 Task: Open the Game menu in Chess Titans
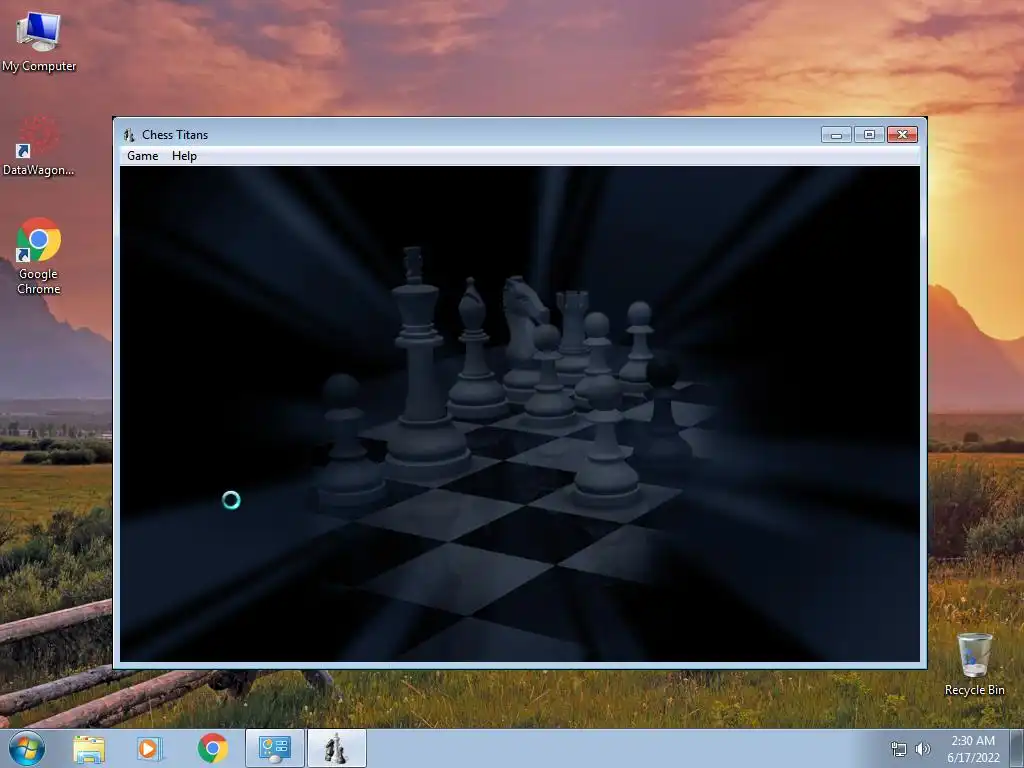(x=142, y=155)
